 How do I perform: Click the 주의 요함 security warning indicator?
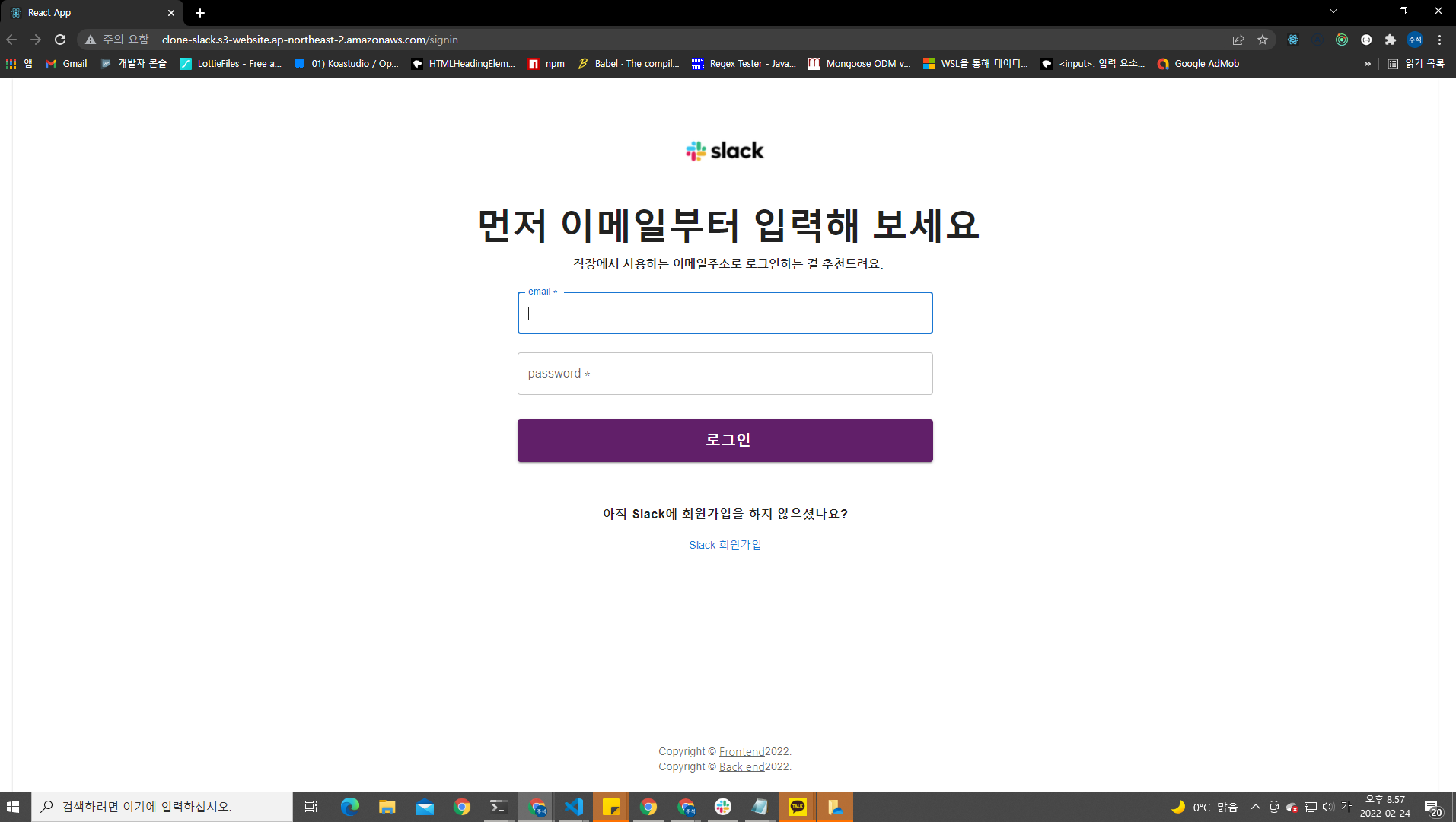[x=116, y=40]
